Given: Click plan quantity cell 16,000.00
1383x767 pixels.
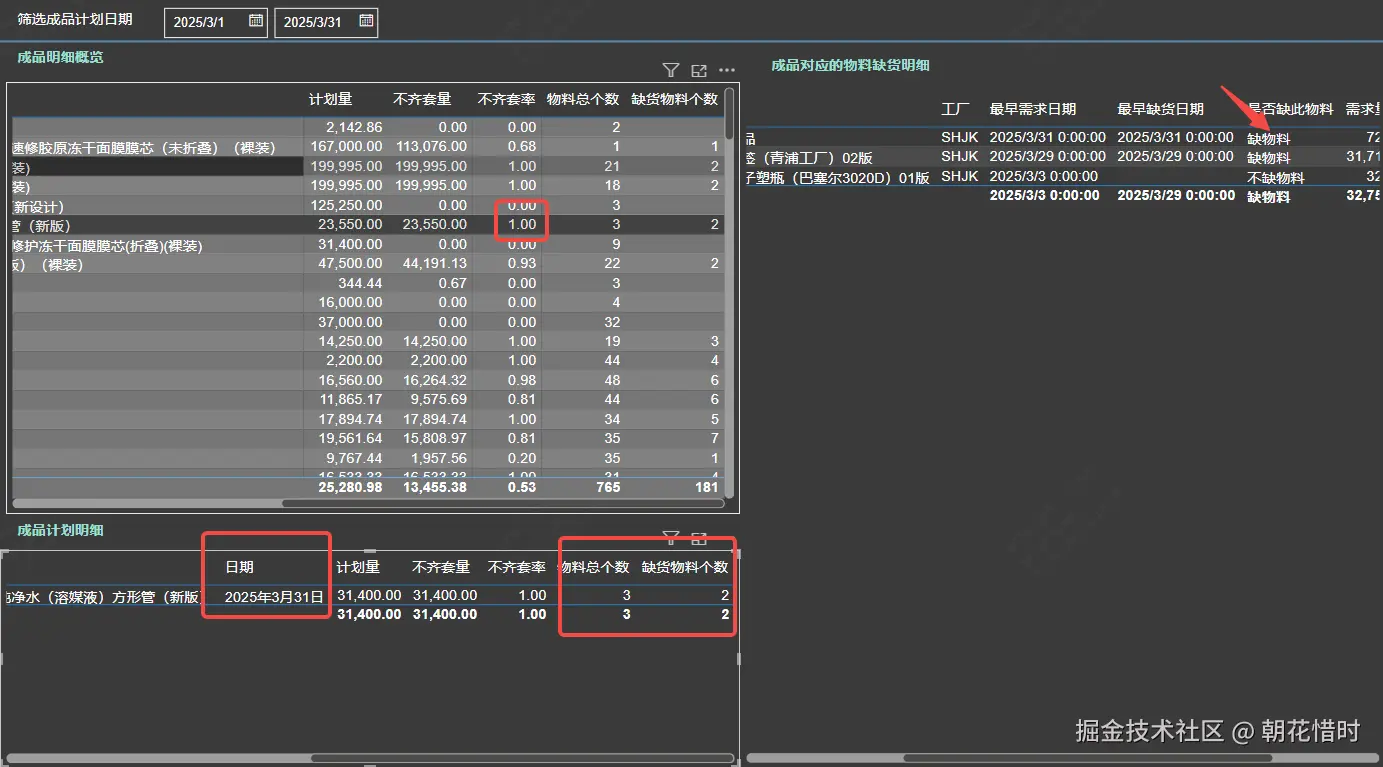Looking at the screenshot, I should click(351, 302).
